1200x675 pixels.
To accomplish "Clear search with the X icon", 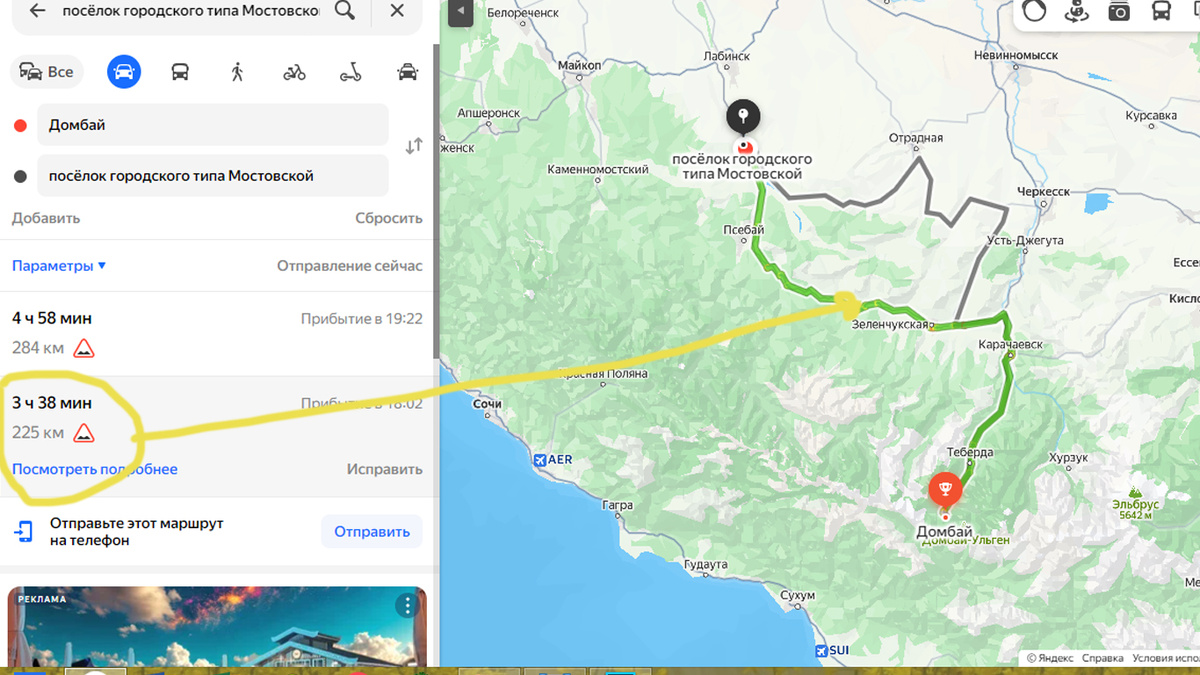I will 397,11.
